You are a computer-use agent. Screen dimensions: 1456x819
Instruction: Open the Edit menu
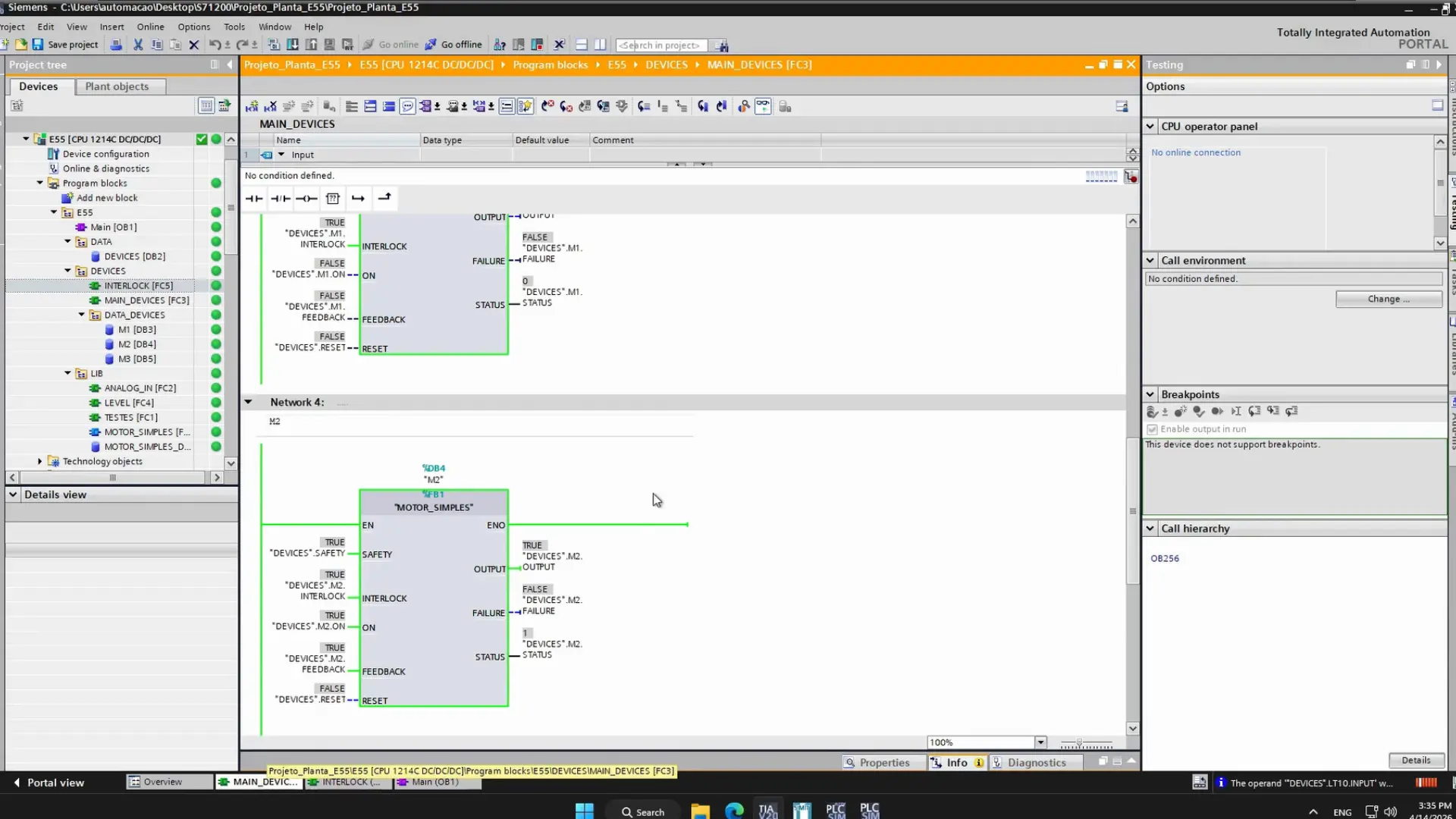pyautogui.click(x=45, y=27)
